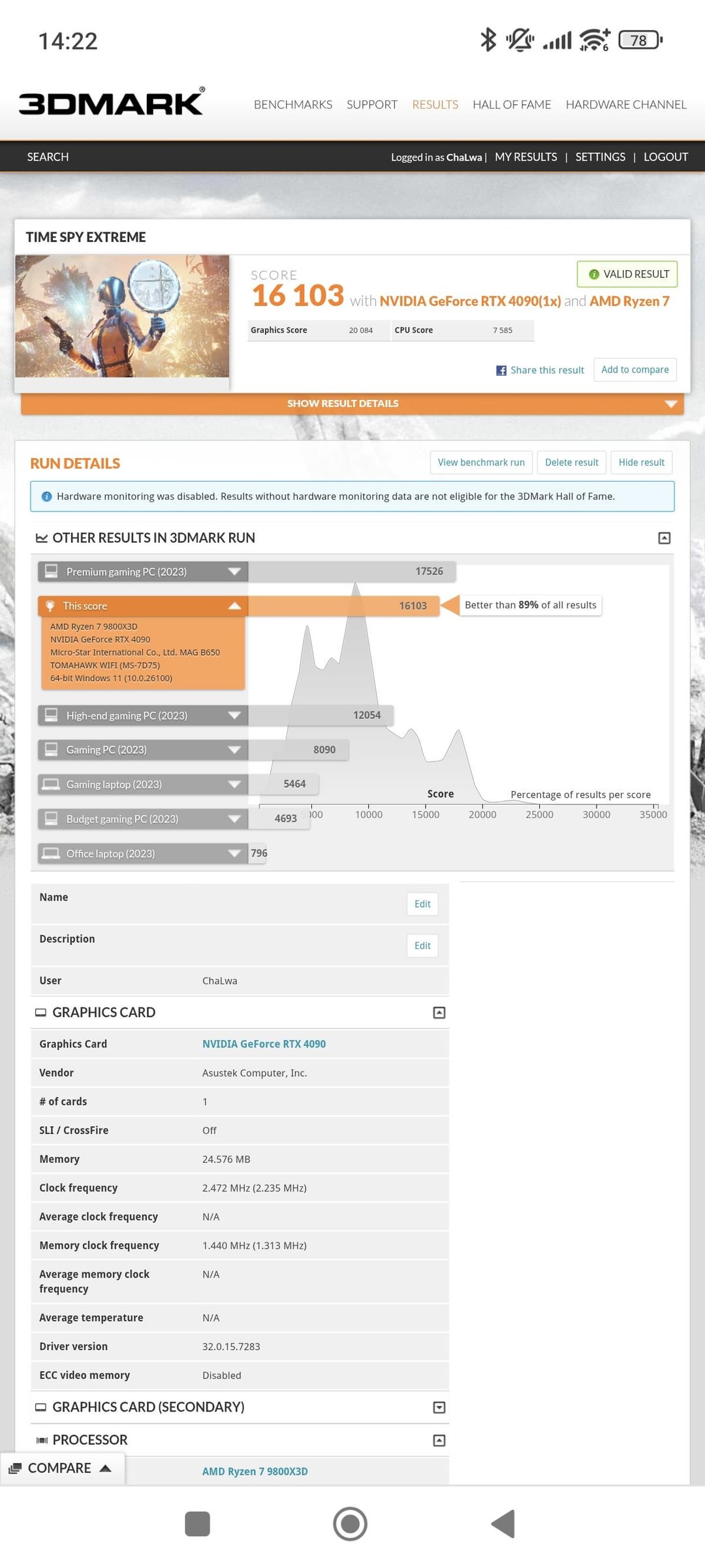705x1568 pixels.
Task: Click the chip icon next to Processor heading
Action: [42, 1440]
